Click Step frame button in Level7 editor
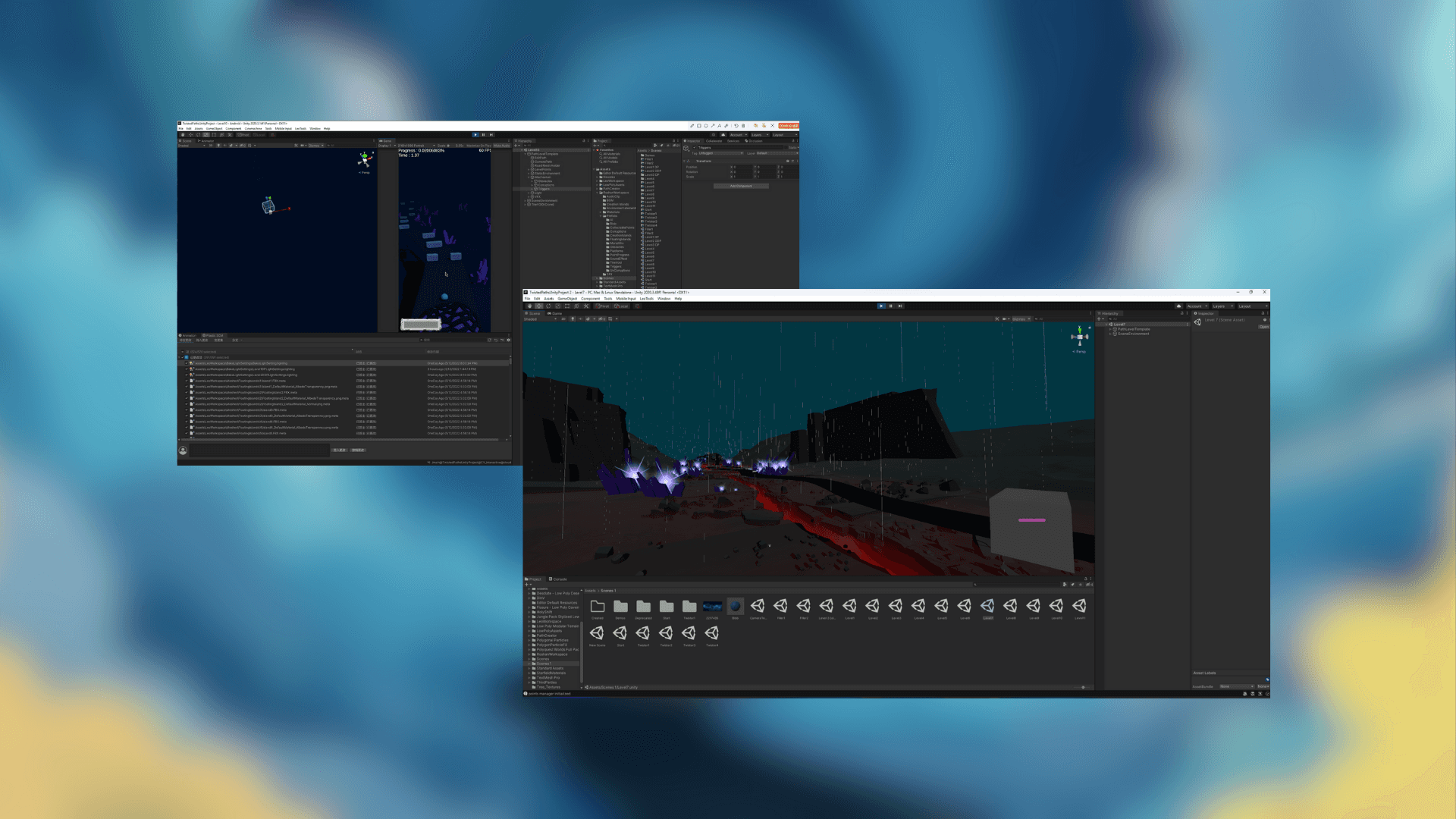1456x819 pixels. (900, 306)
